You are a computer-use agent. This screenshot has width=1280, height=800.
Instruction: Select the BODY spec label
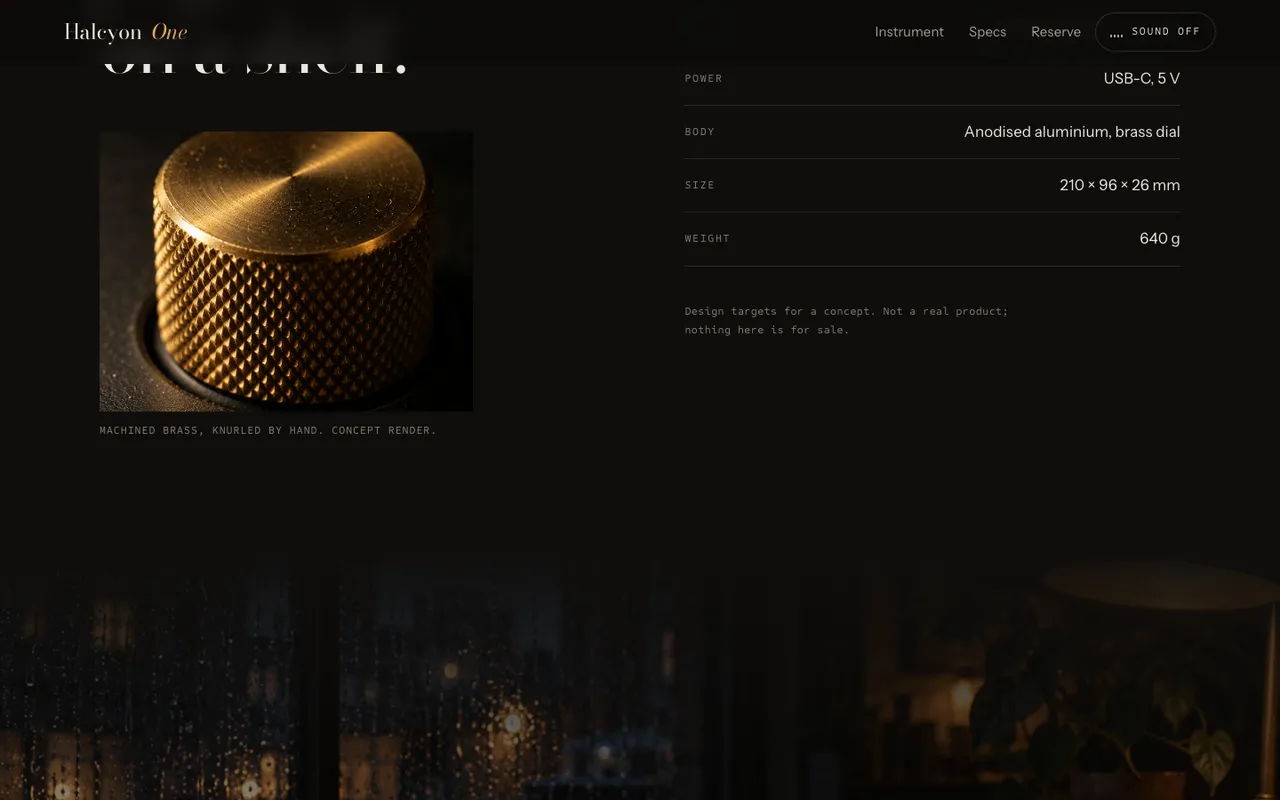click(699, 132)
